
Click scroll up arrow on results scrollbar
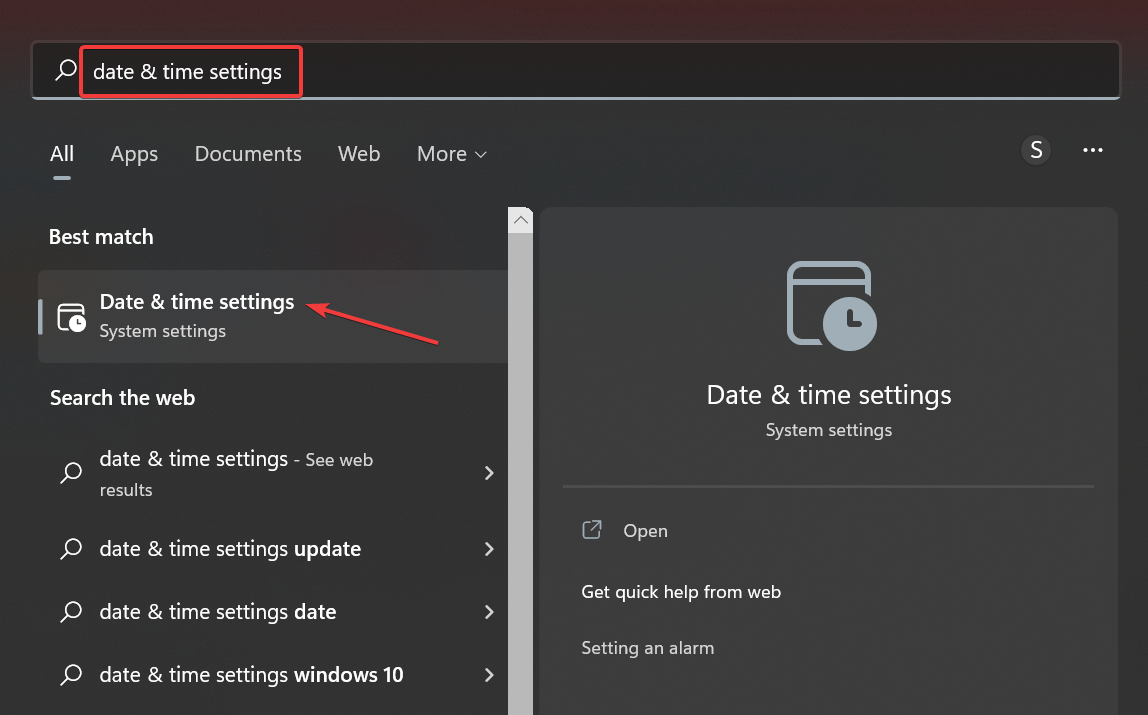pos(521,220)
